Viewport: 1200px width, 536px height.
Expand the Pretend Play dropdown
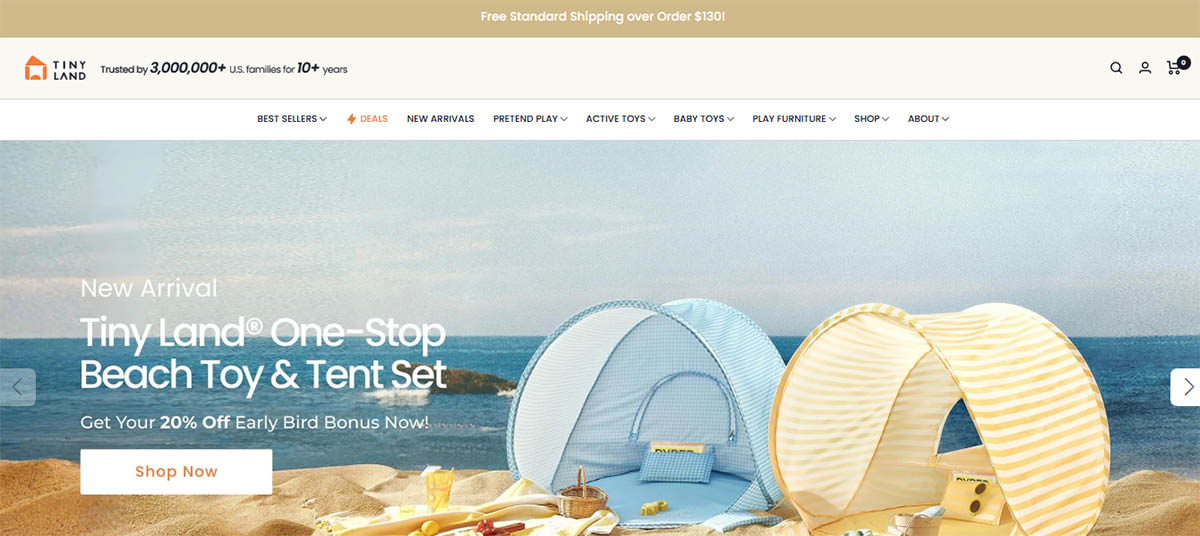point(530,119)
